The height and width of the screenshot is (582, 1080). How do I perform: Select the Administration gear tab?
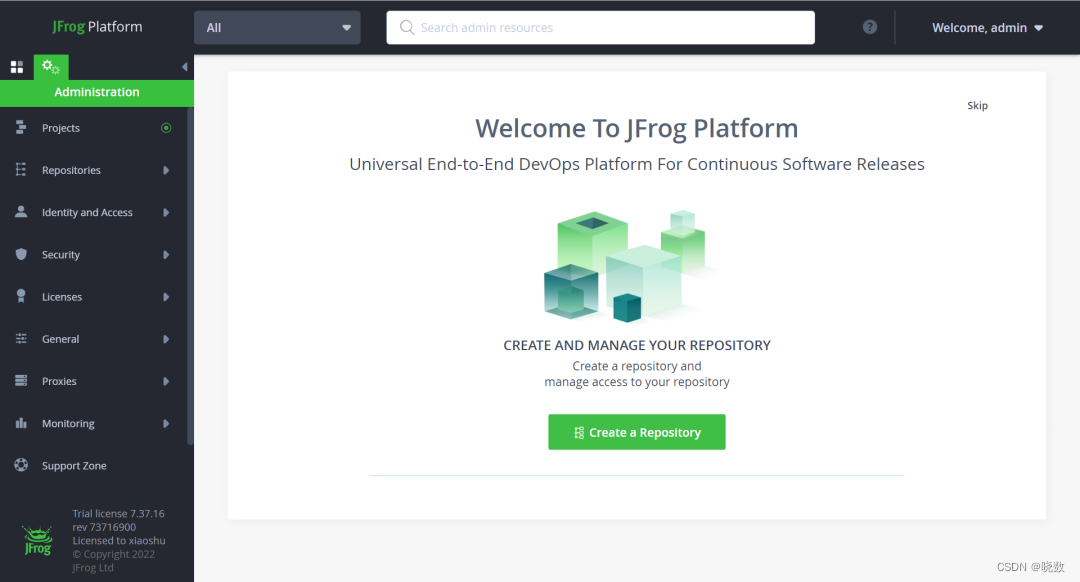point(49,66)
